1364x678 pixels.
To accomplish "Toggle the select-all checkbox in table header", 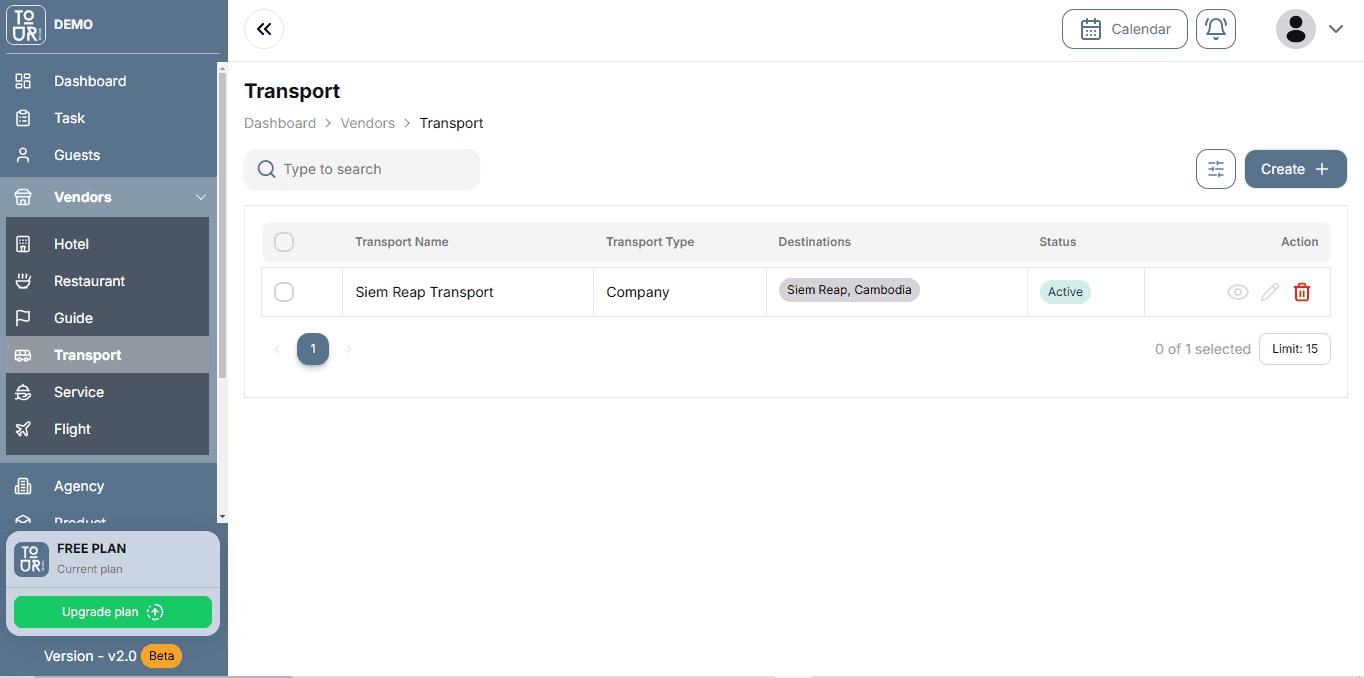I will (284, 242).
